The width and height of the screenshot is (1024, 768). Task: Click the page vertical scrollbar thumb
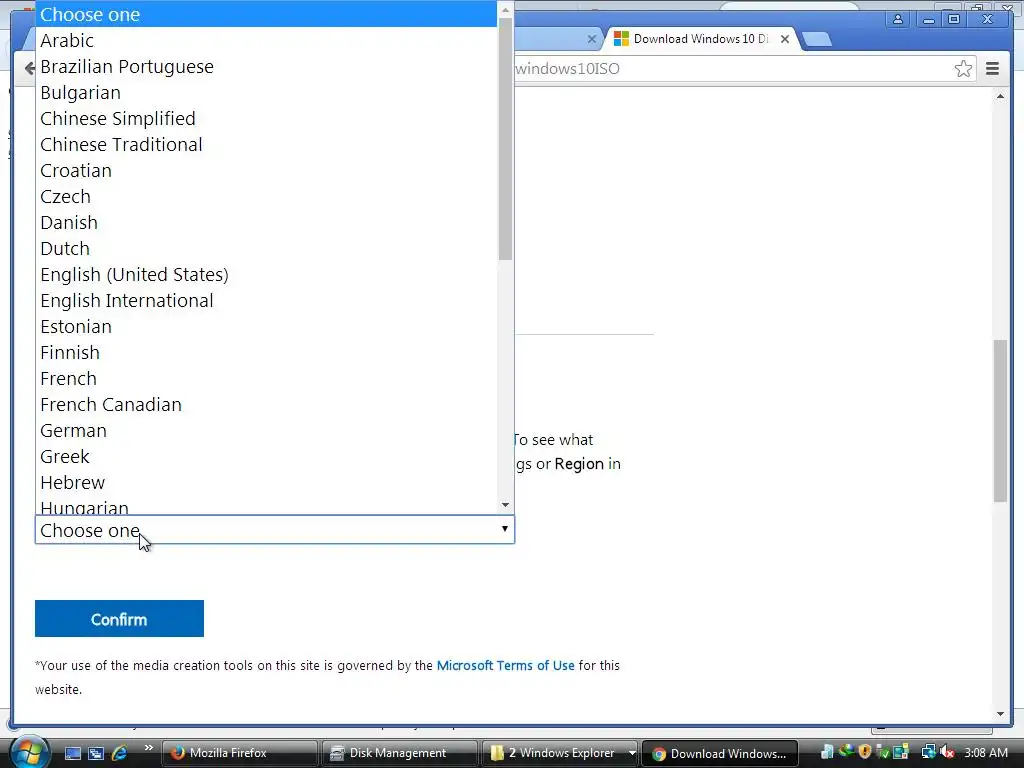1000,421
